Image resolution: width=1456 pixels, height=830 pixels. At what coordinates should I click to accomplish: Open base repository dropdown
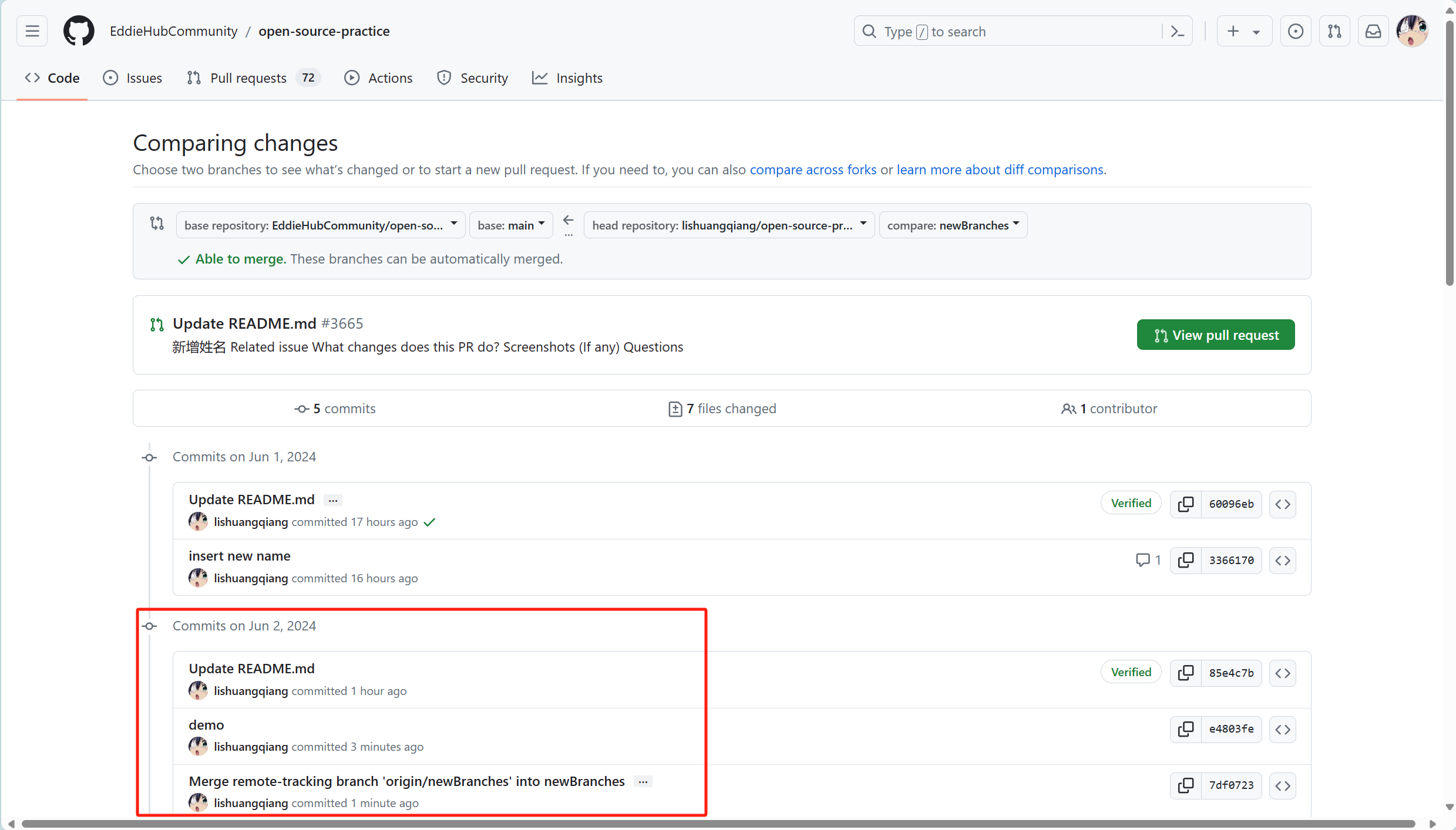pos(320,225)
